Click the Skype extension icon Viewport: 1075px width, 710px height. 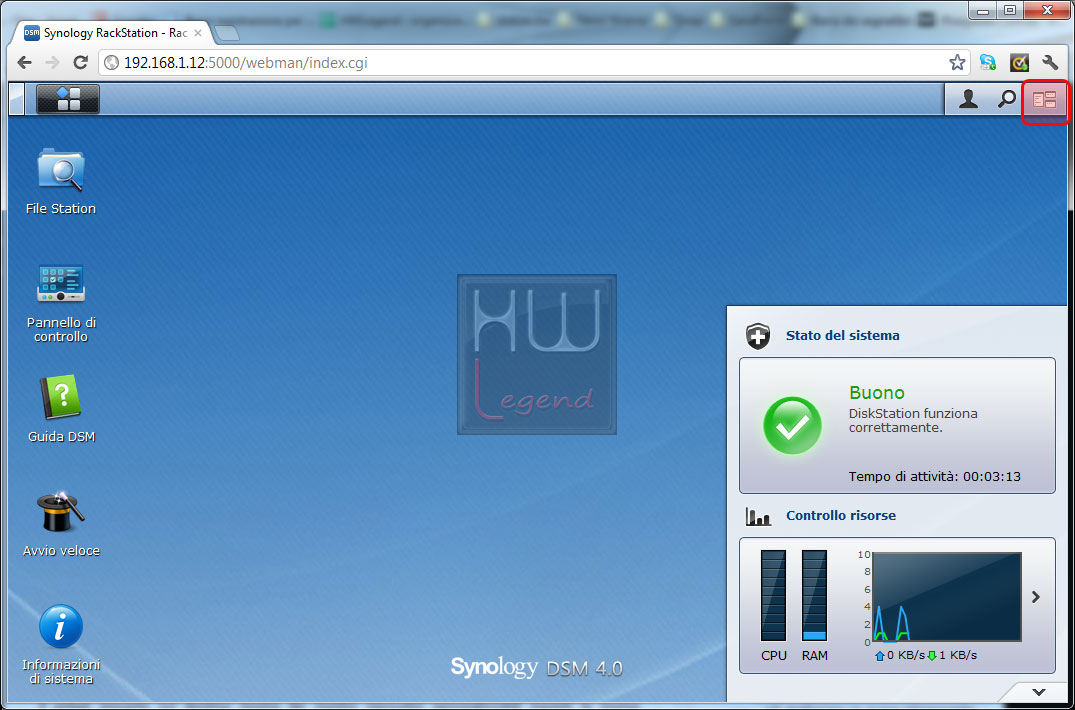click(x=988, y=63)
